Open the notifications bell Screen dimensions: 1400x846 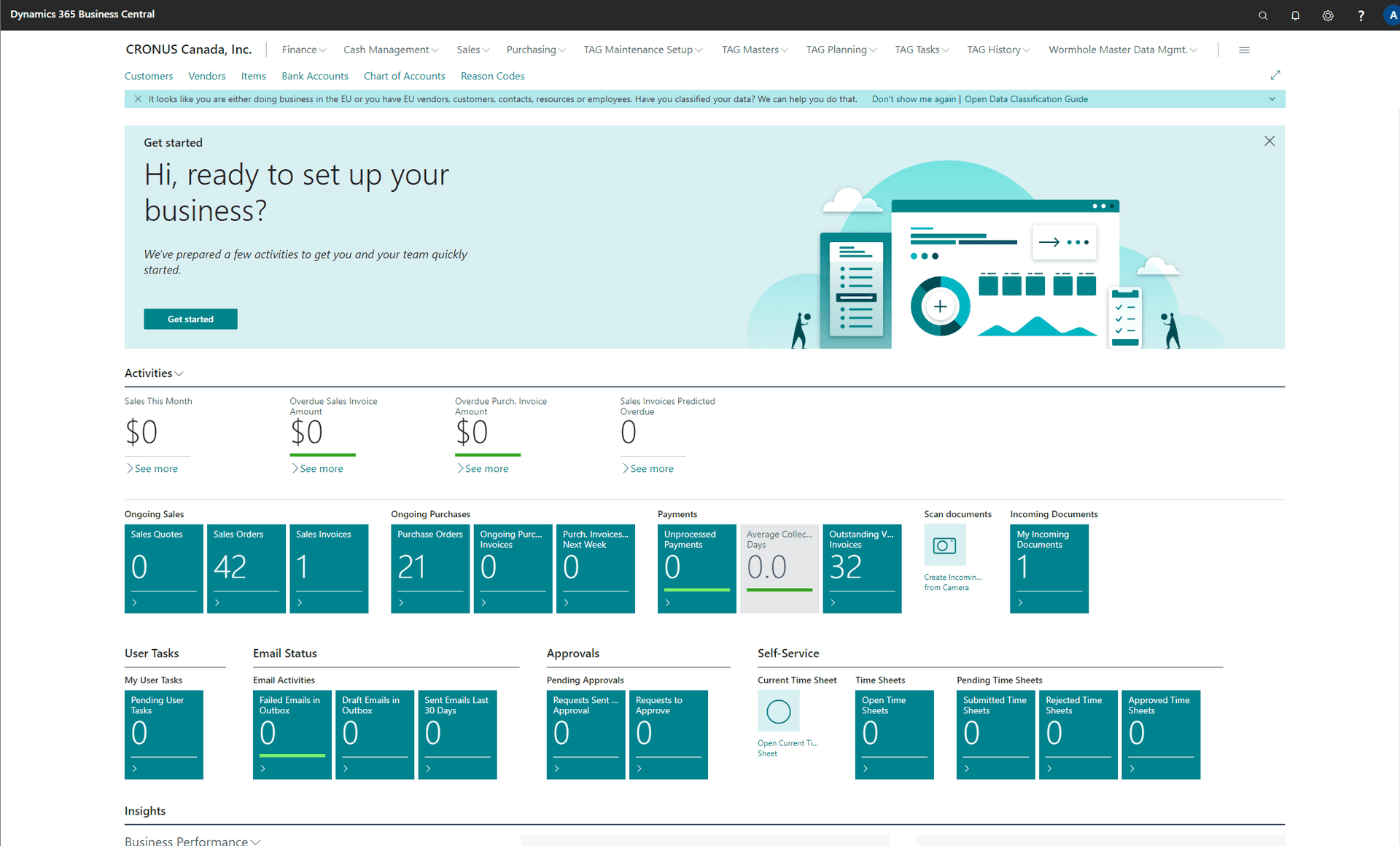pos(1295,15)
